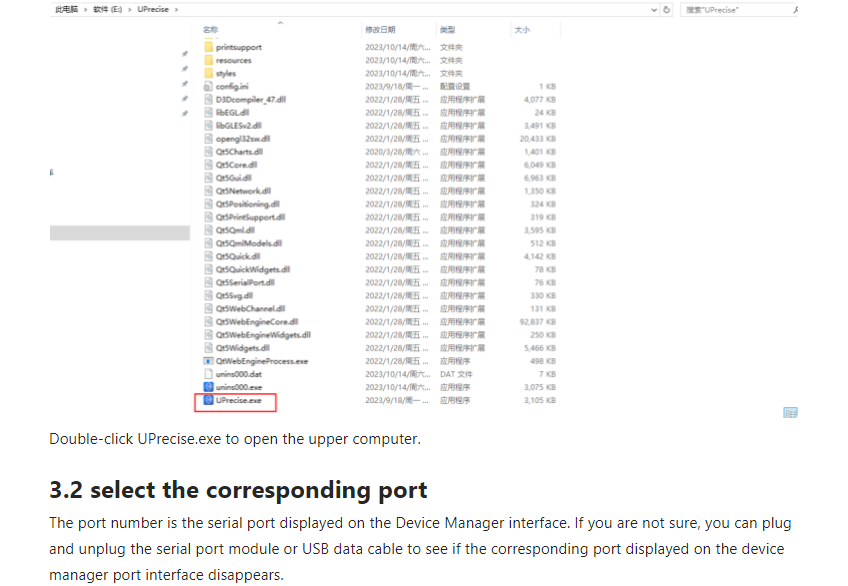Refresh the folder with the address bar icon
This screenshot has height=586, width=848.
point(667,9)
